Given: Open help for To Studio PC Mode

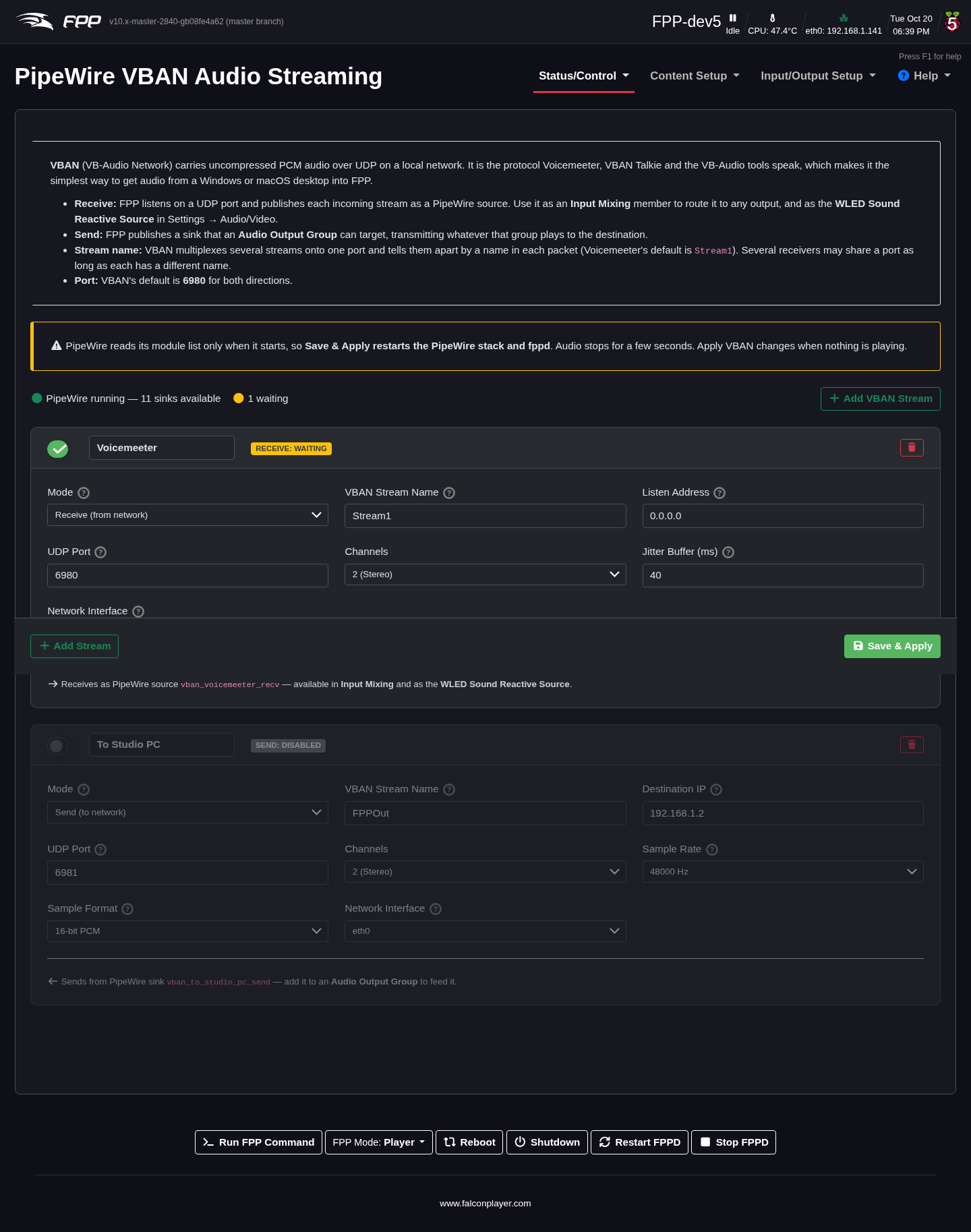Looking at the screenshot, I should point(84,790).
